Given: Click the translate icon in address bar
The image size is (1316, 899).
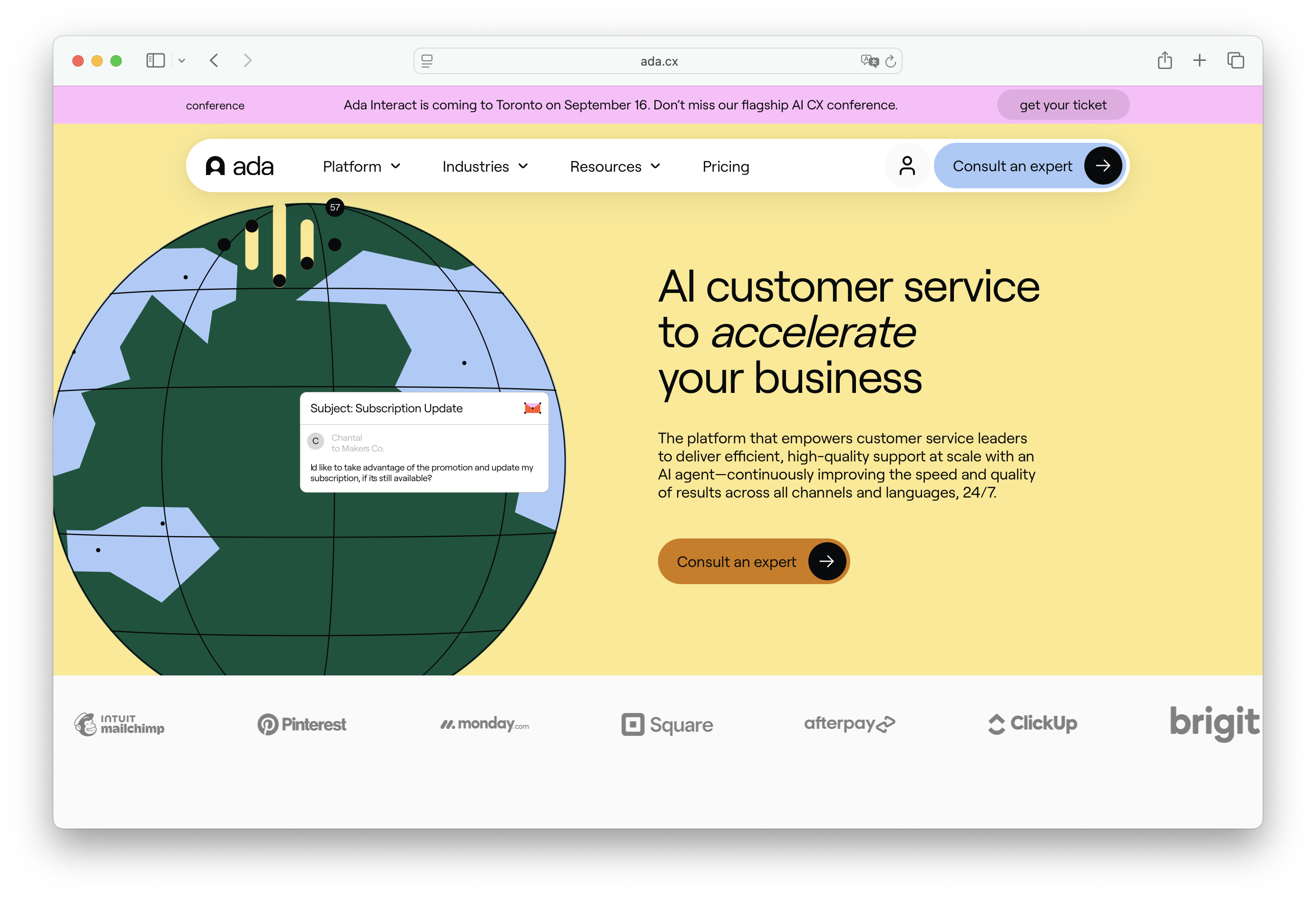Looking at the screenshot, I should [x=869, y=60].
